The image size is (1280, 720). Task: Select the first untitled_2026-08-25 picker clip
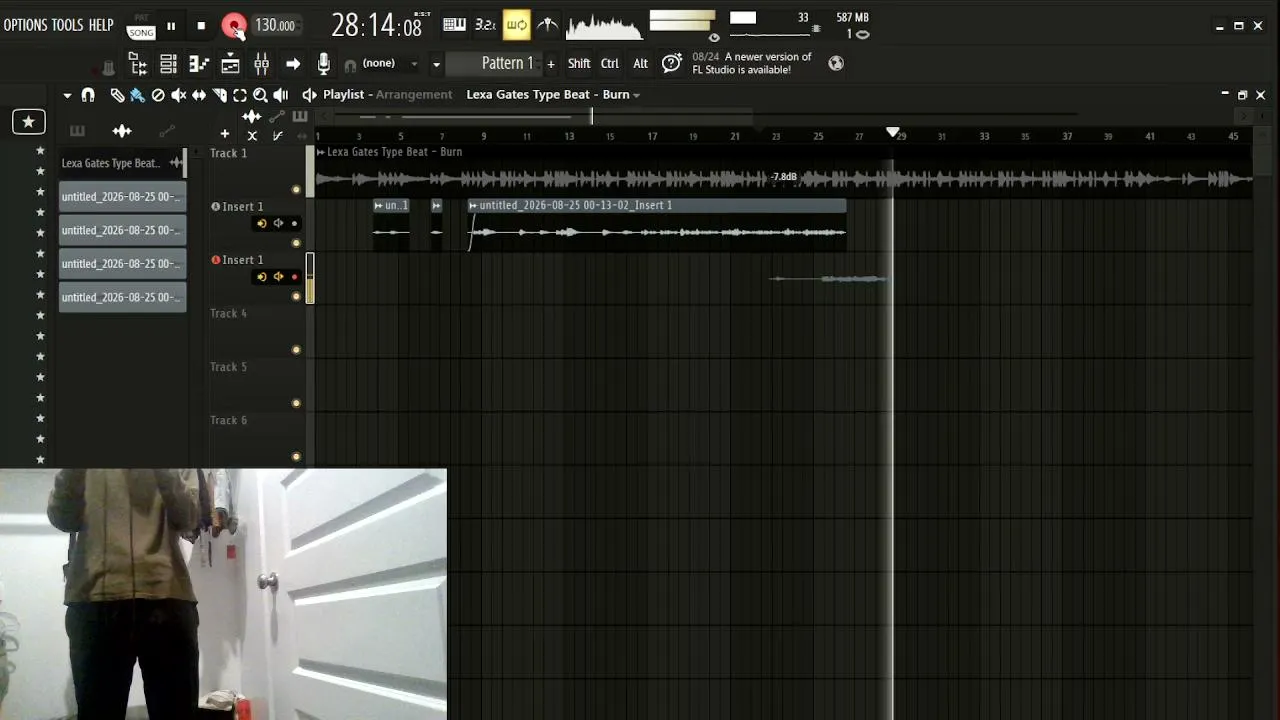[x=122, y=197]
